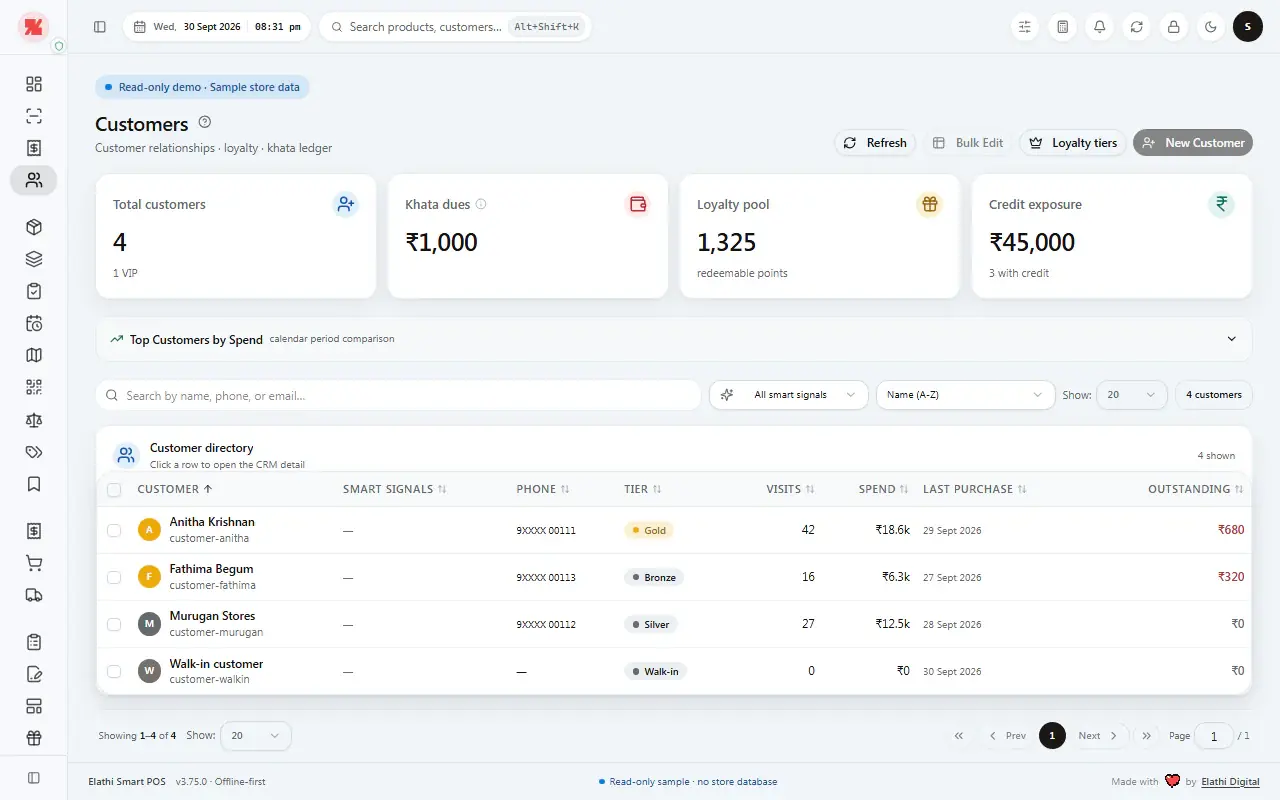The width and height of the screenshot is (1280, 800).
Task: Tick the select-all checkbox in table header
Action: 114,490
